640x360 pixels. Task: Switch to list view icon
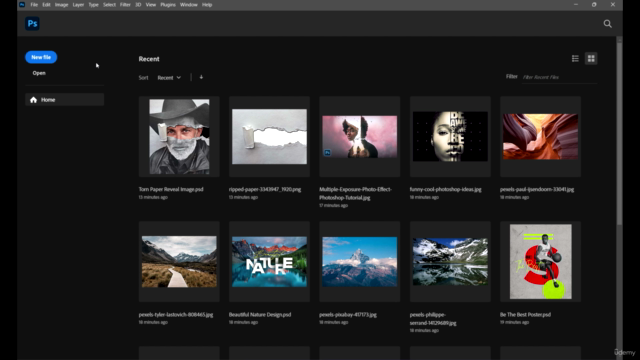[x=575, y=59]
